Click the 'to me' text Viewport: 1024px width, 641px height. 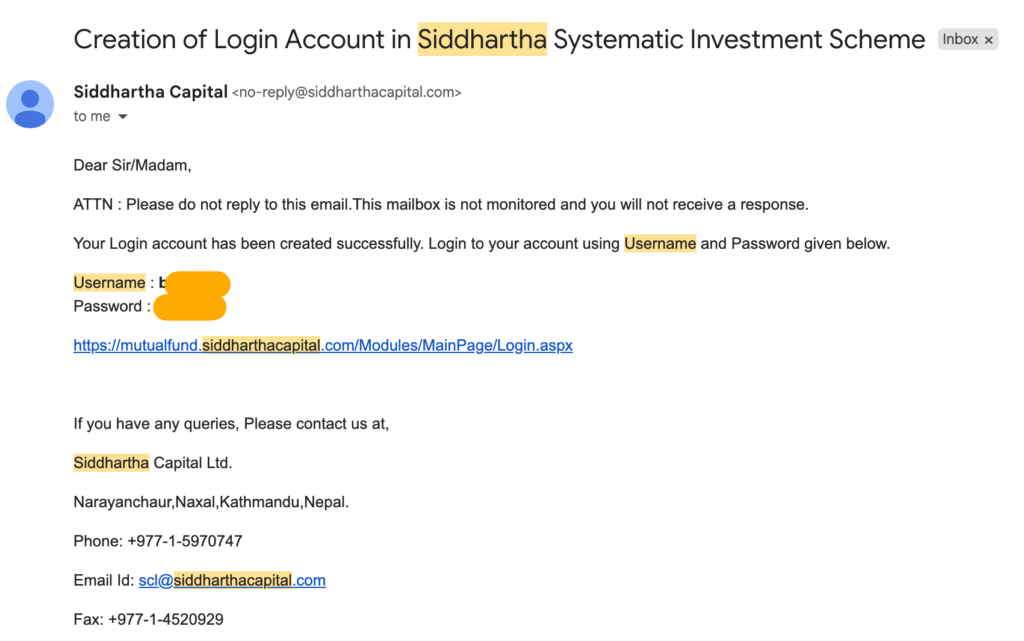click(x=91, y=116)
